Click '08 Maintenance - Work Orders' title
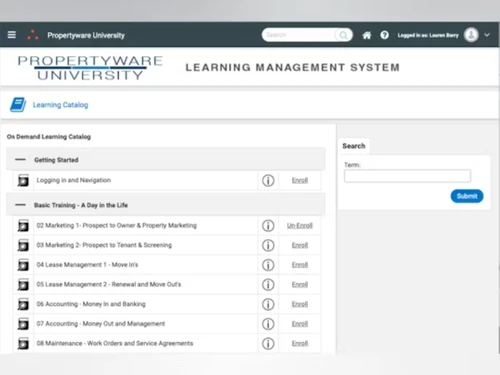 (x=115, y=344)
